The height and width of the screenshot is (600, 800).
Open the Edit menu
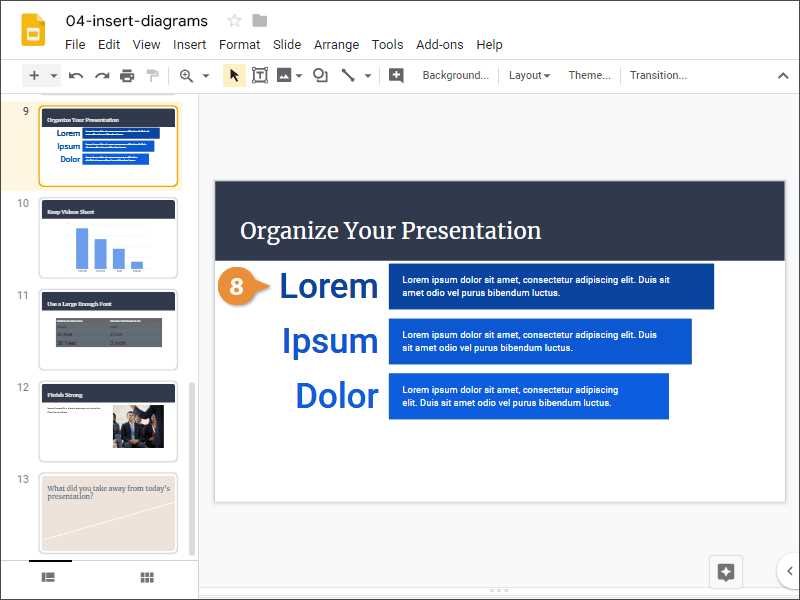[x=109, y=45]
